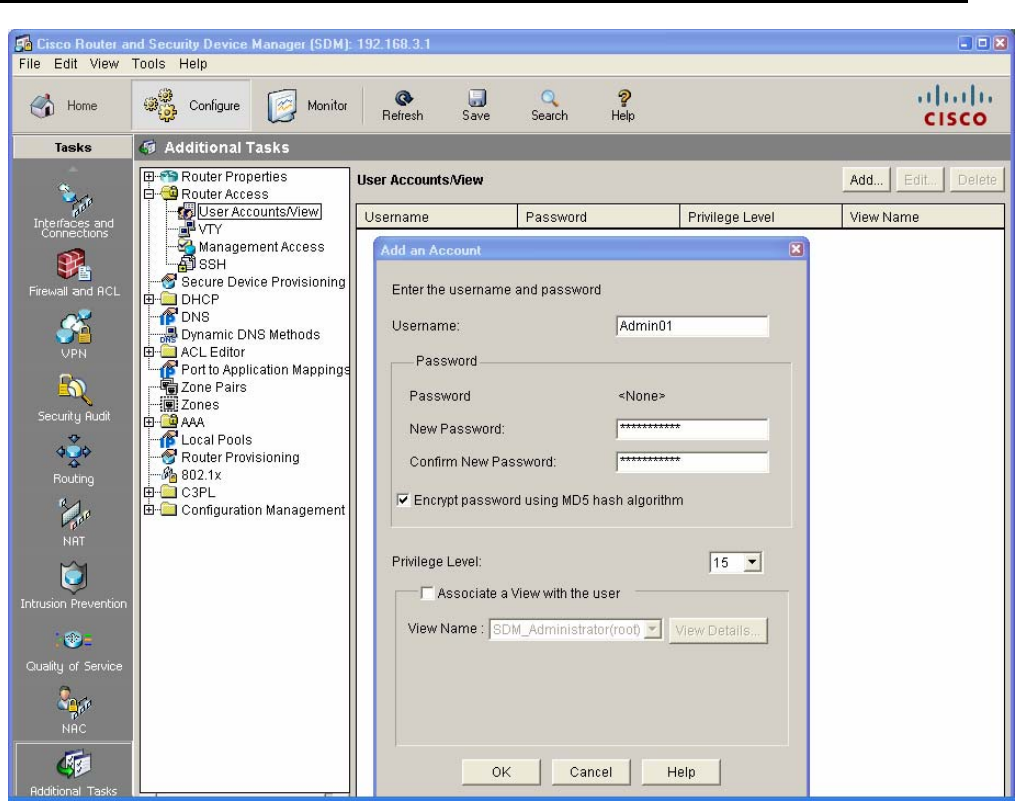This screenshot has width=1015, height=801.
Task: Expand the C3PL folder
Action: pos(149,492)
